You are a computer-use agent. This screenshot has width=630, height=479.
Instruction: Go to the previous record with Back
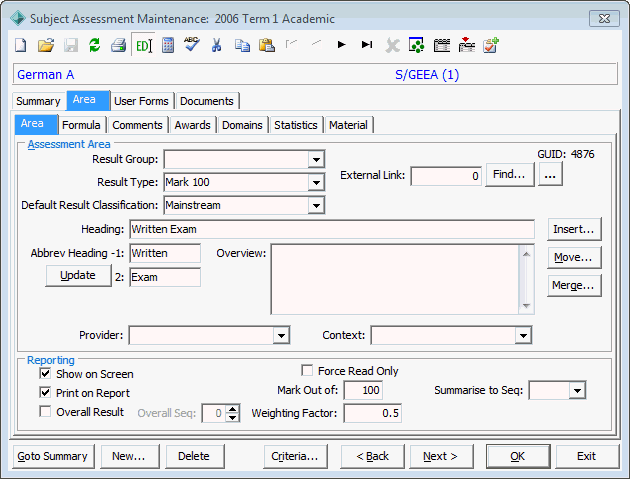(372, 456)
